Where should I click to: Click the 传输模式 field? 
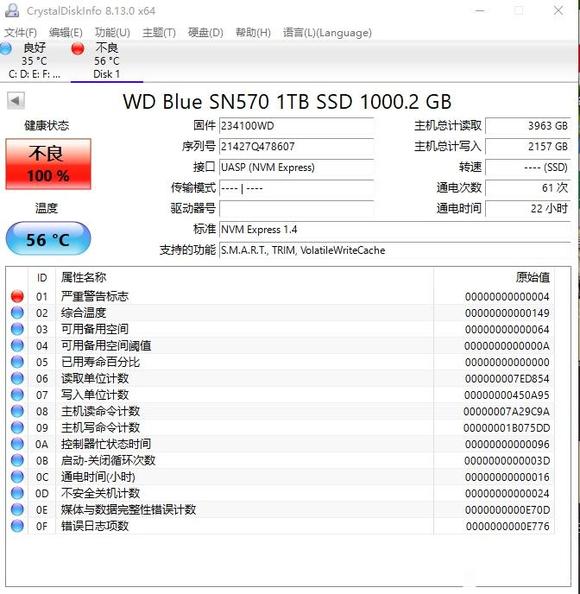click(297, 188)
